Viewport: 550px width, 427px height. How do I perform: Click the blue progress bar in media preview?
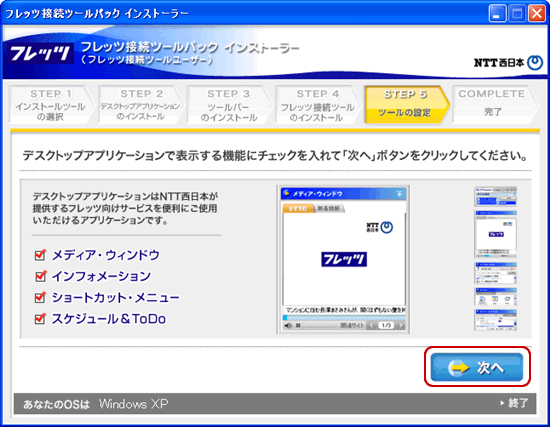tap(344, 318)
